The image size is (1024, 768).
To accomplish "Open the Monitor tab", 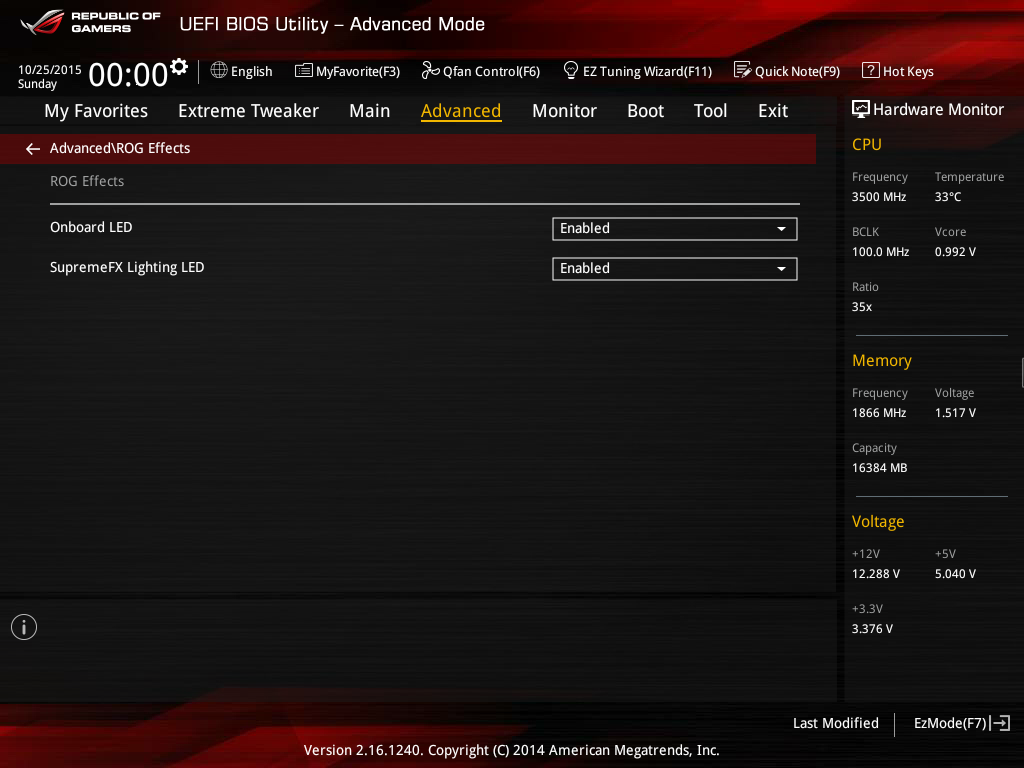I will click(x=564, y=111).
